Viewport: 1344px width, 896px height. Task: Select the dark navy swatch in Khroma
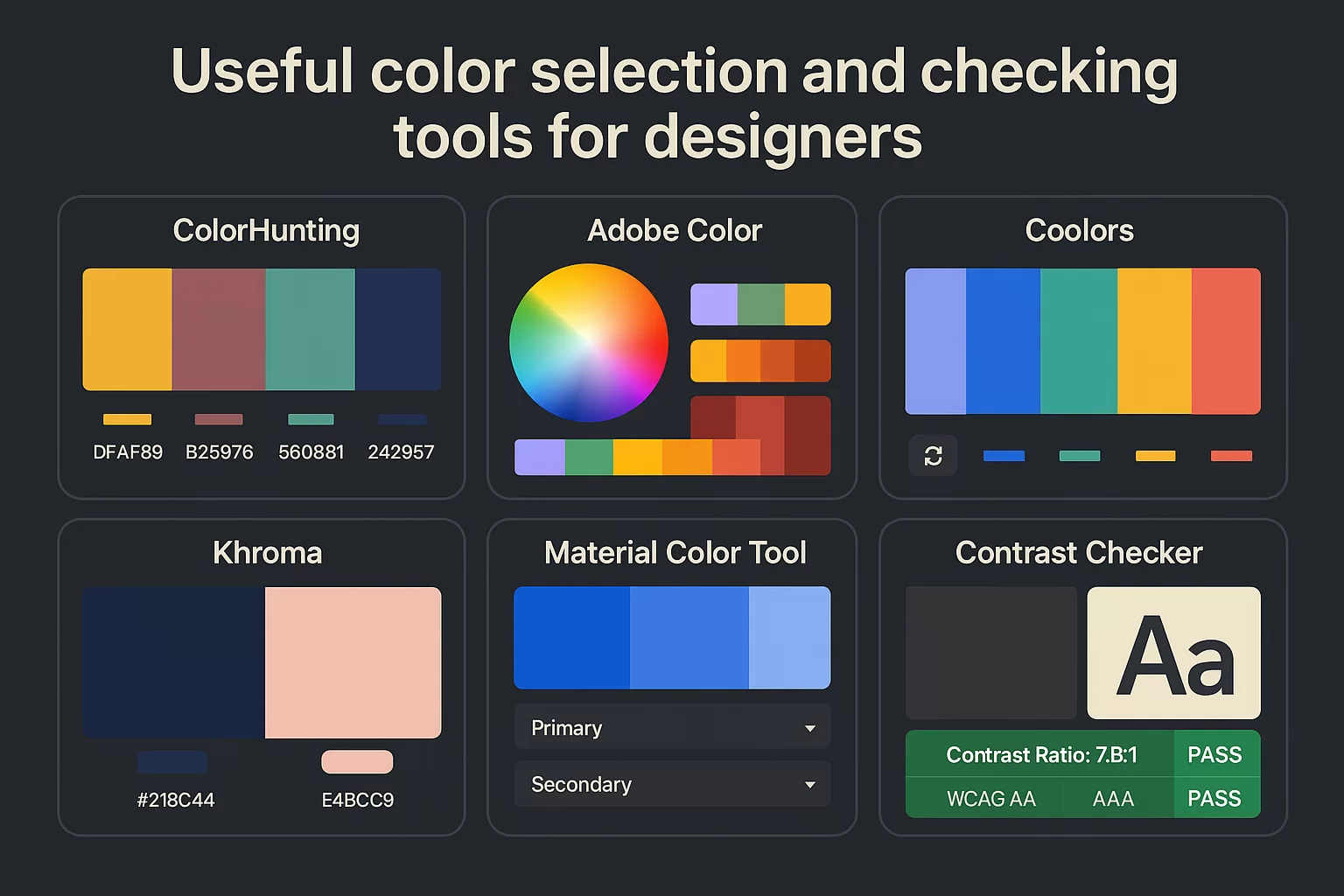173,662
